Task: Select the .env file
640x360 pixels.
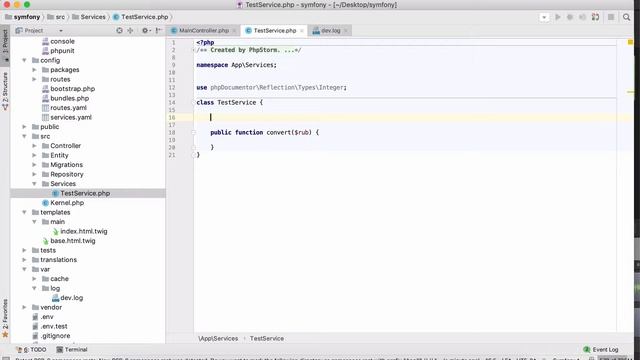Action: tap(47, 317)
